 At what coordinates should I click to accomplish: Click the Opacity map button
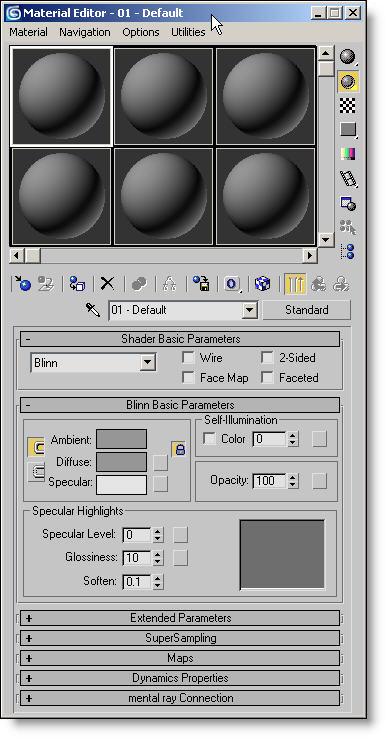click(320, 481)
